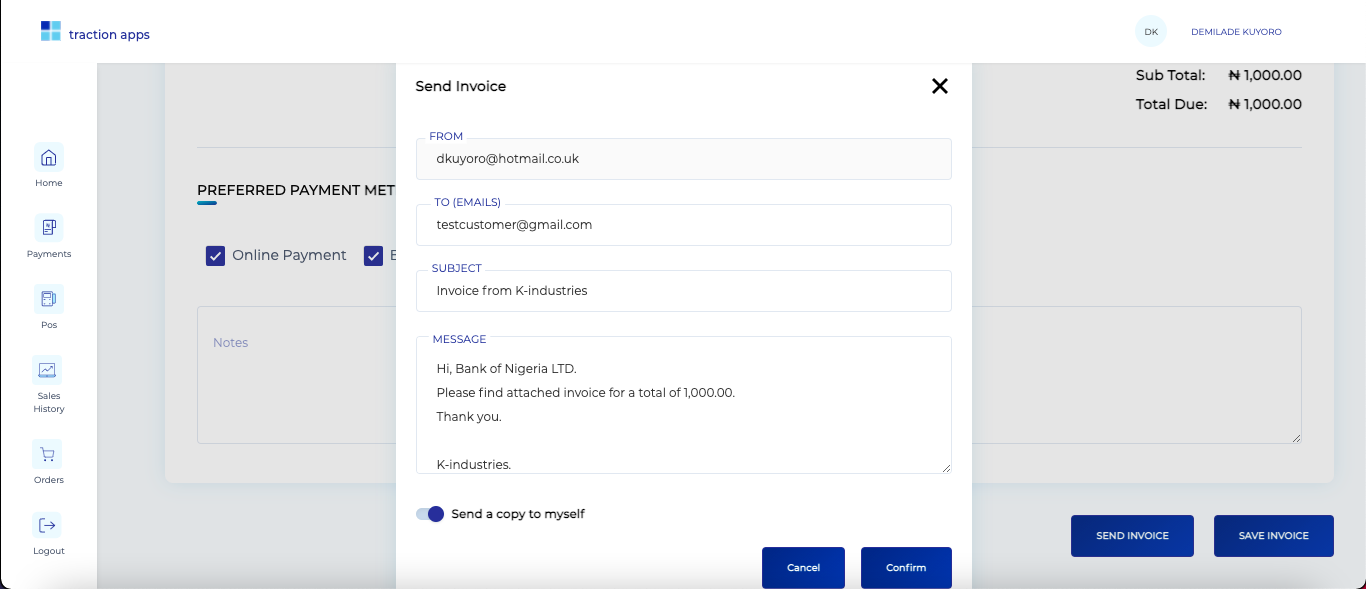Click the Cancel button in the modal
Viewport: 1366px width, 589px height.
click(803, 567)
